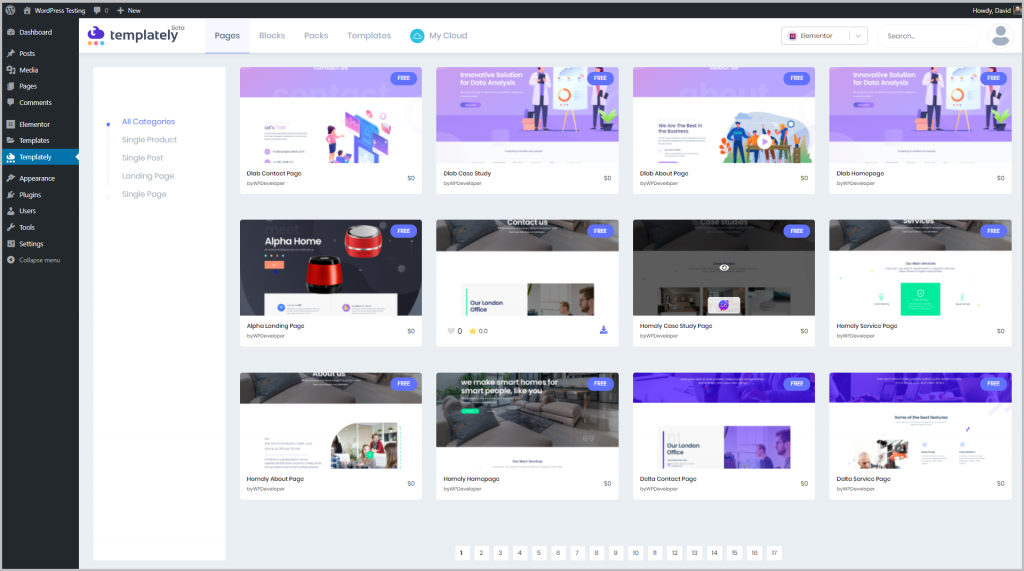Open the Delta Contact Page thumbnail
1024x571 pixels.
(724, 421)
